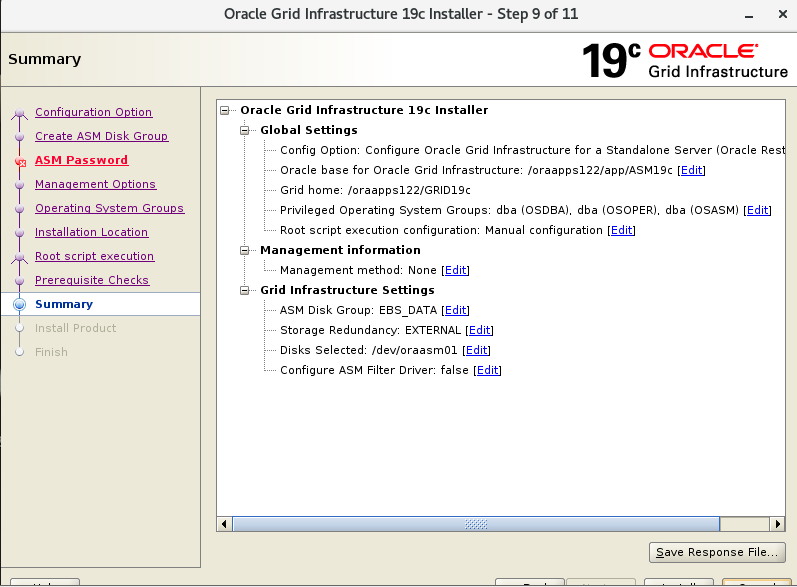The width and height of the screenshot is (797, 587).
Task: Click the ASM Password error step icon
Action: click(x=20, y=162)
